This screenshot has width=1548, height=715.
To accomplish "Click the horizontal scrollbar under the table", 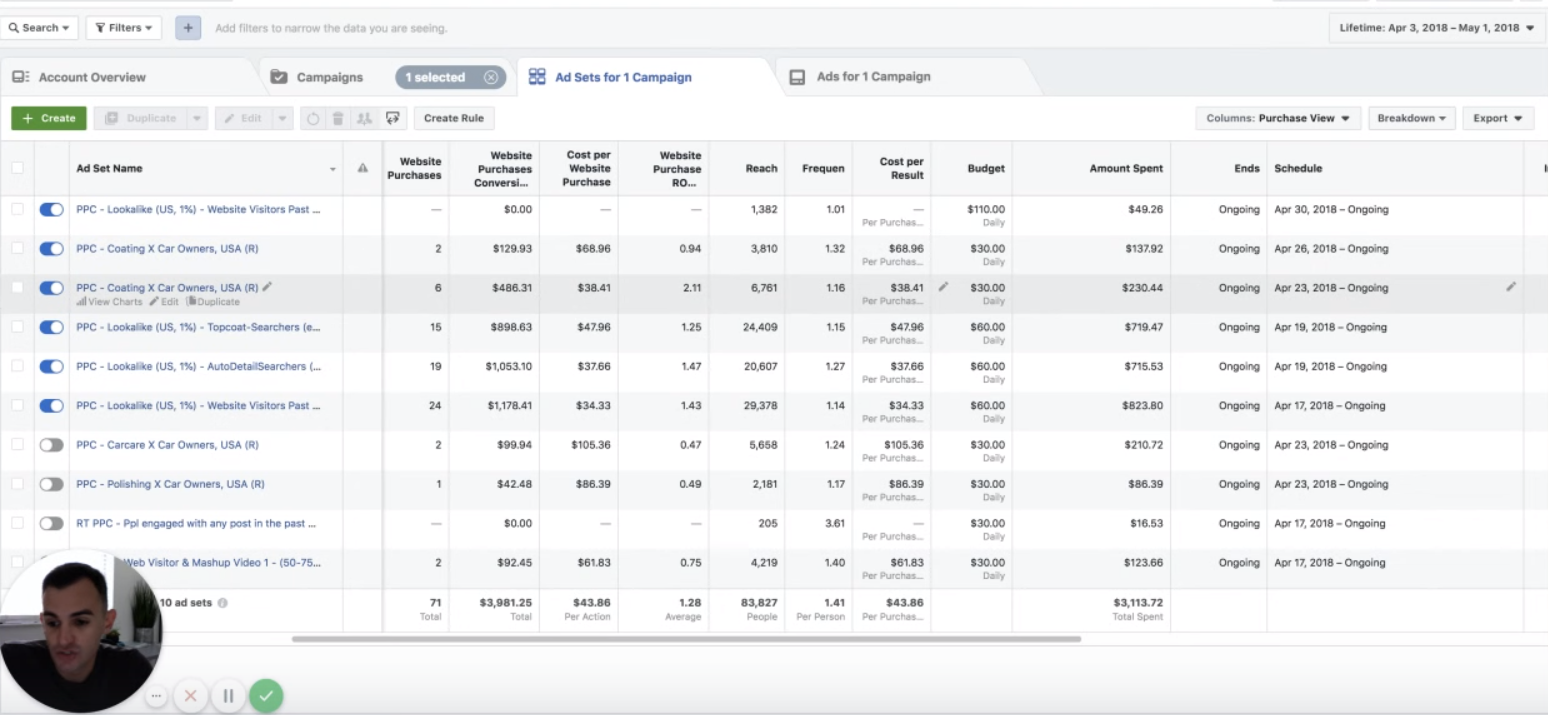I will [686, 639].
